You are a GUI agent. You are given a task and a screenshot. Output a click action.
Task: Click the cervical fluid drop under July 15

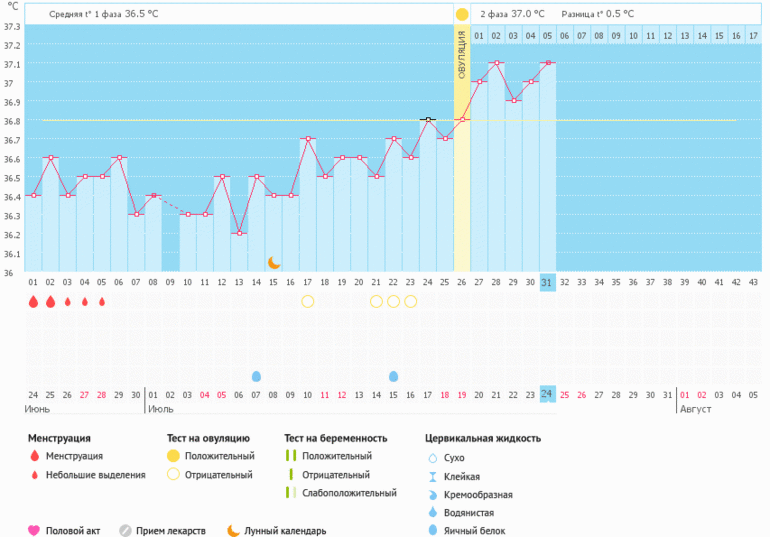pos(393,376)
